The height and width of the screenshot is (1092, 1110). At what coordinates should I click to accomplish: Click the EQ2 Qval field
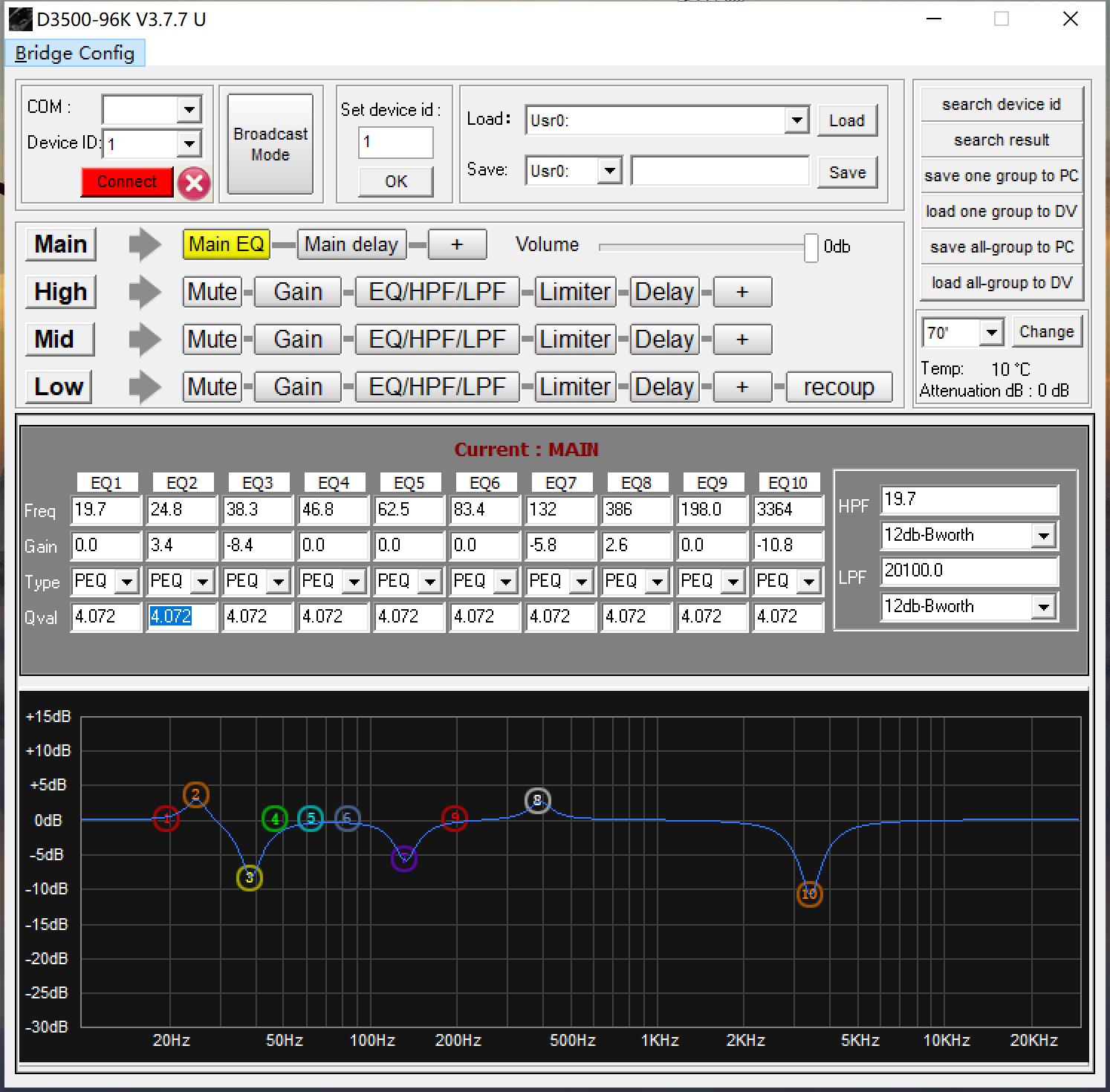pyautogui.click(x=182, y=617)
